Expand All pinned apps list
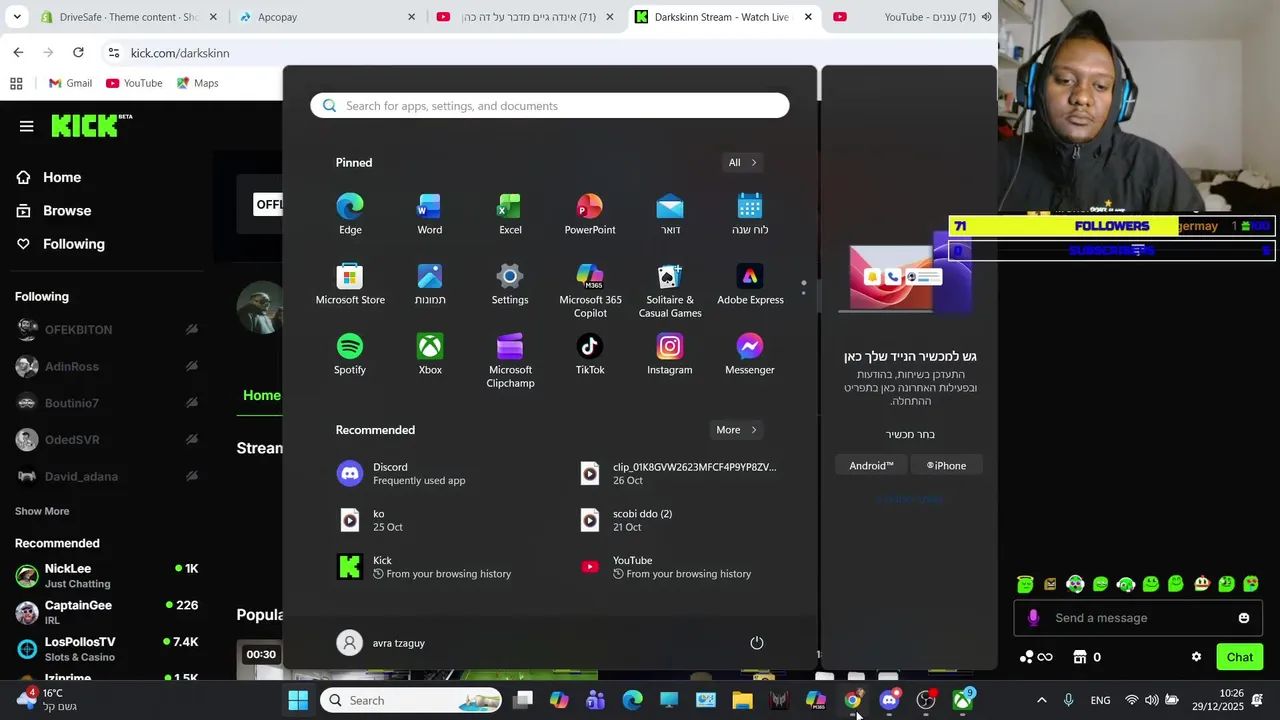 coord(743,162)
